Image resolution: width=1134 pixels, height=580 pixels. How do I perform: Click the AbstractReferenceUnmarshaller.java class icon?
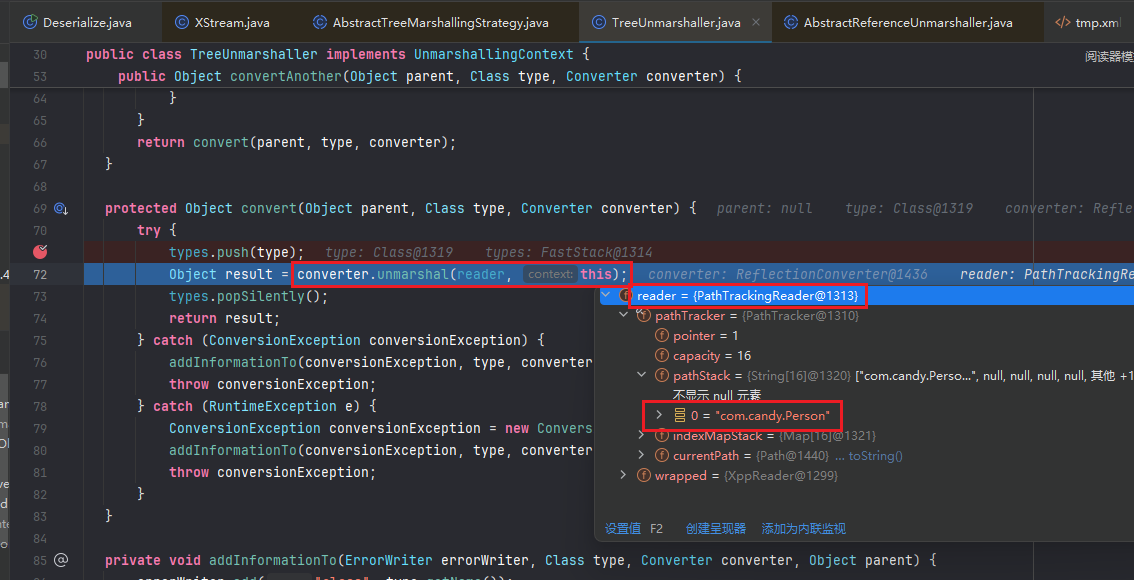[x=791, y=22]
